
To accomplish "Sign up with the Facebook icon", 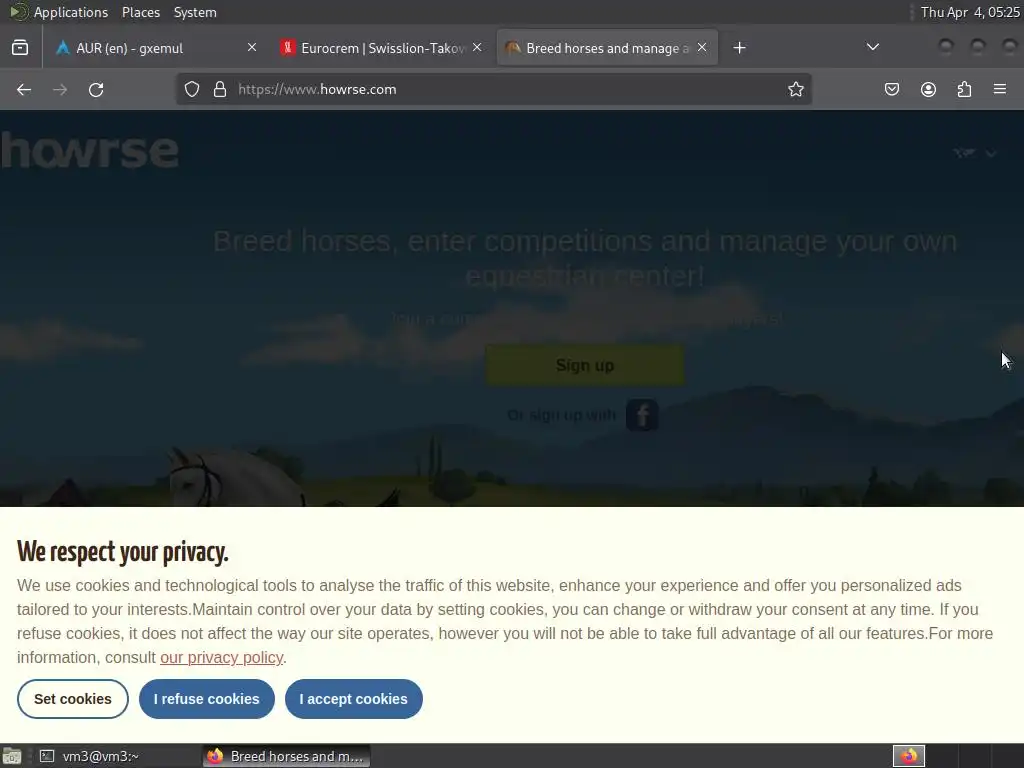I will [x=642, y=415].
